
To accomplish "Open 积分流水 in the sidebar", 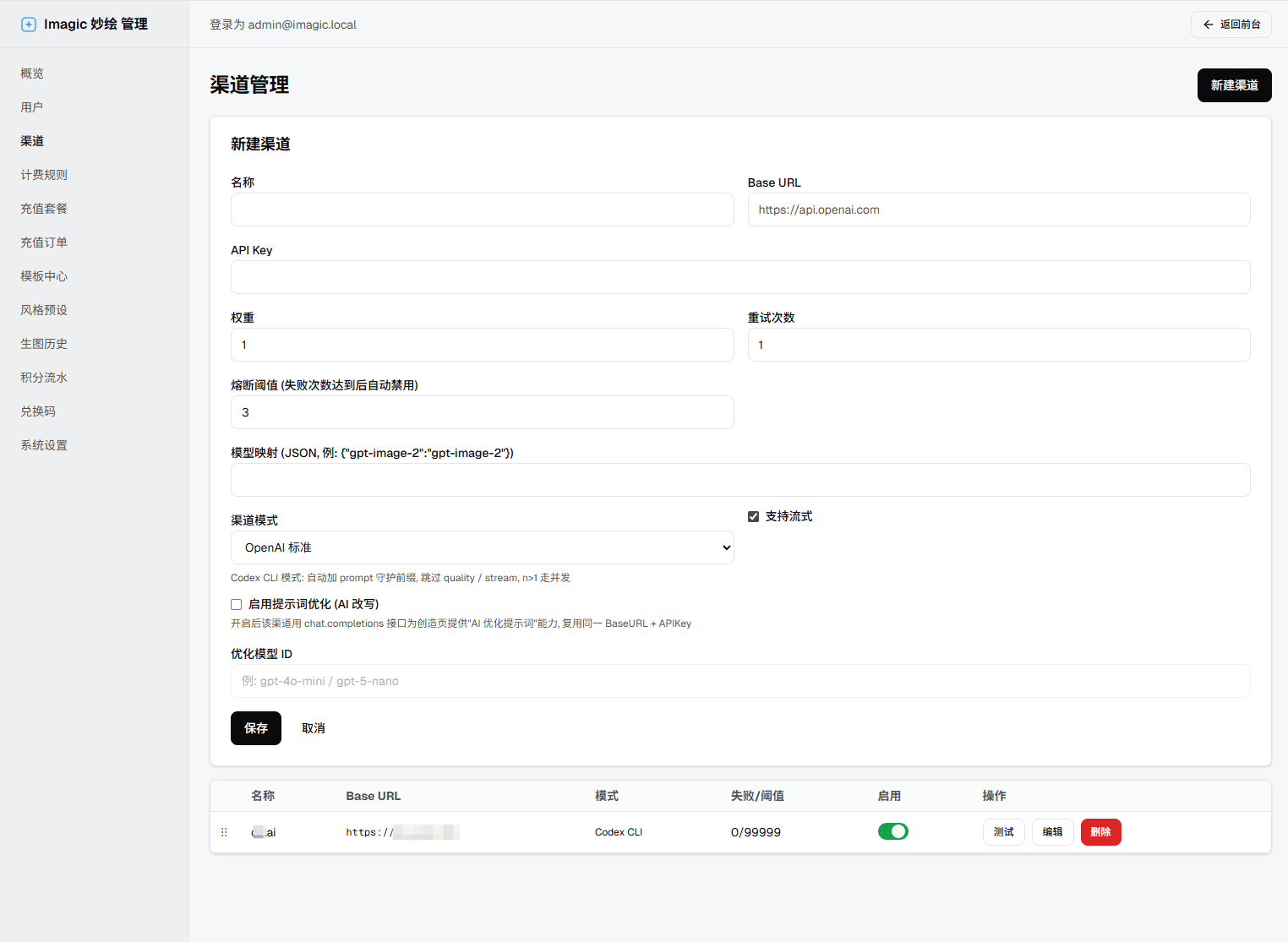I will pyautogui.click(x=44, y=378).
